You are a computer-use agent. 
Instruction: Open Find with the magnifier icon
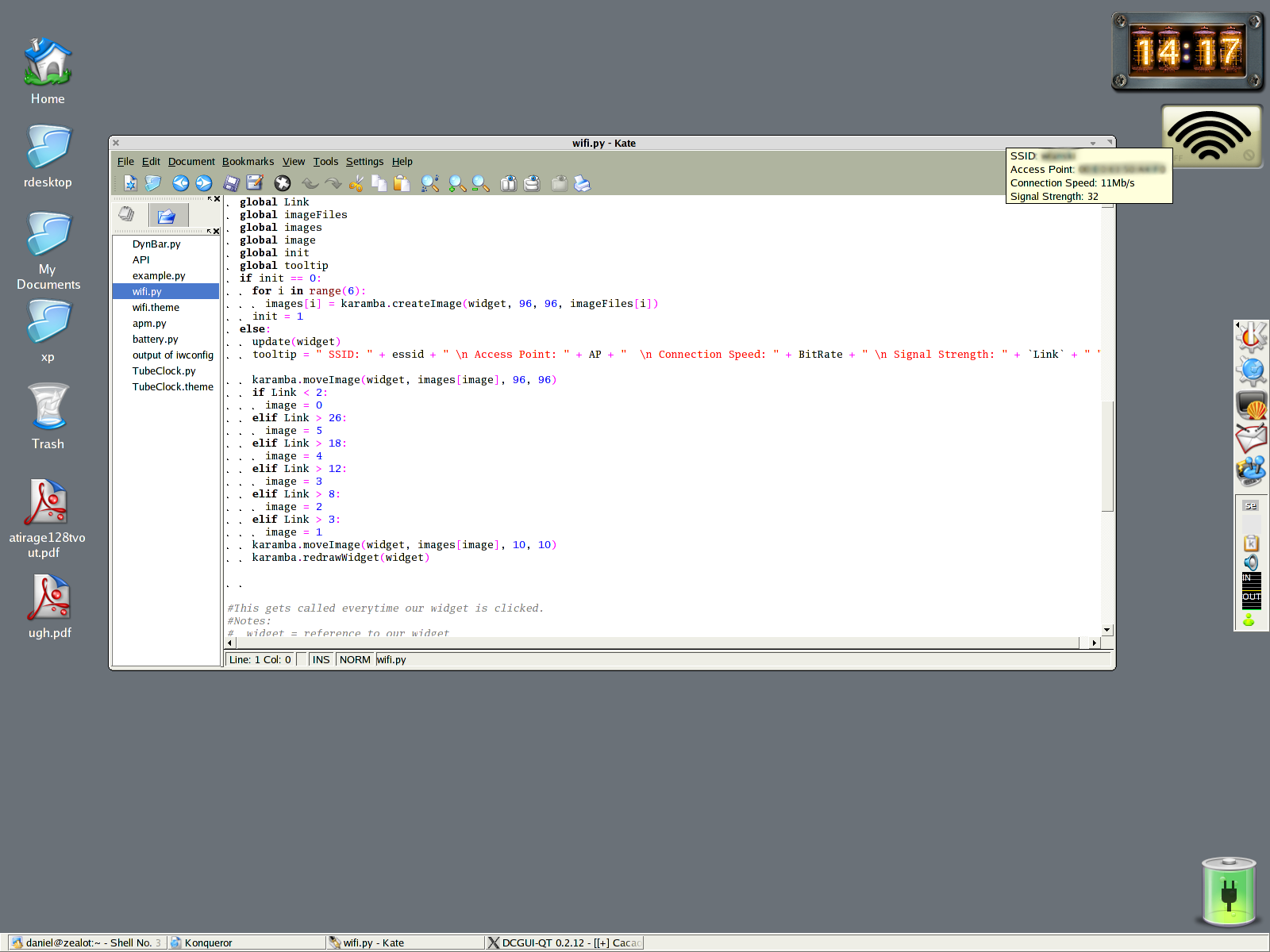[429, 183]
